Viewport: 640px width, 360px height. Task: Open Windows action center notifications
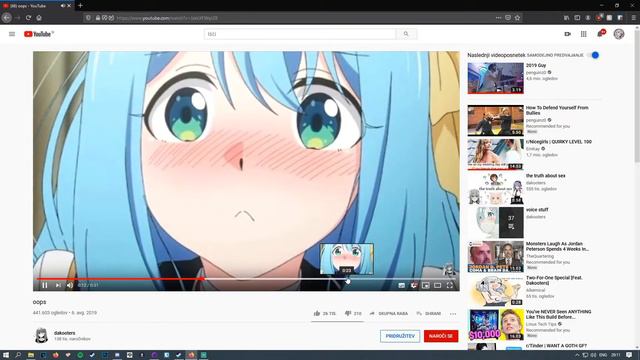click(629, 355)
